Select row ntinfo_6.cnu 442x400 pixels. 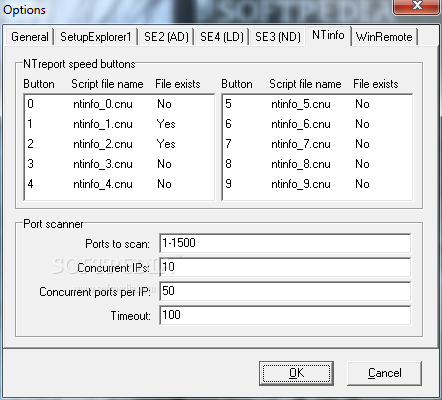(317, 124)
